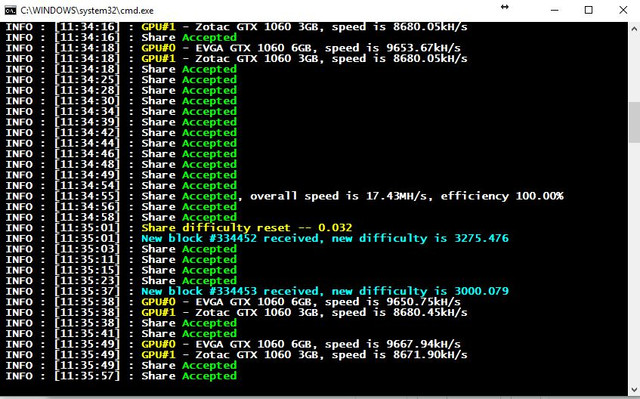Click the speed value '8680.45kH/s'
Viewport: 640px width, 399px height.
click(430, 313)
